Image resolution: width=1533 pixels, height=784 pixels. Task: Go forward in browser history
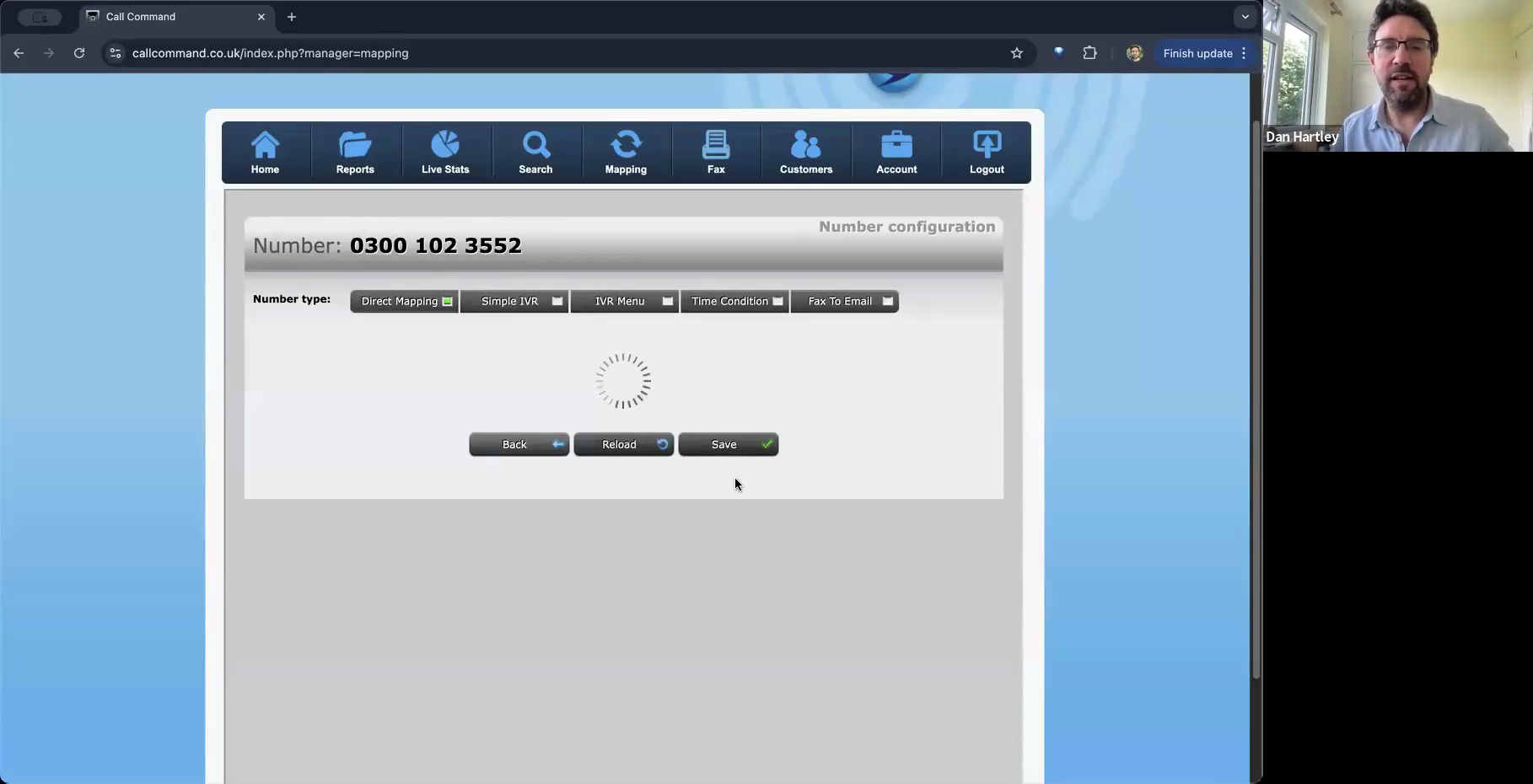[49, 53]
